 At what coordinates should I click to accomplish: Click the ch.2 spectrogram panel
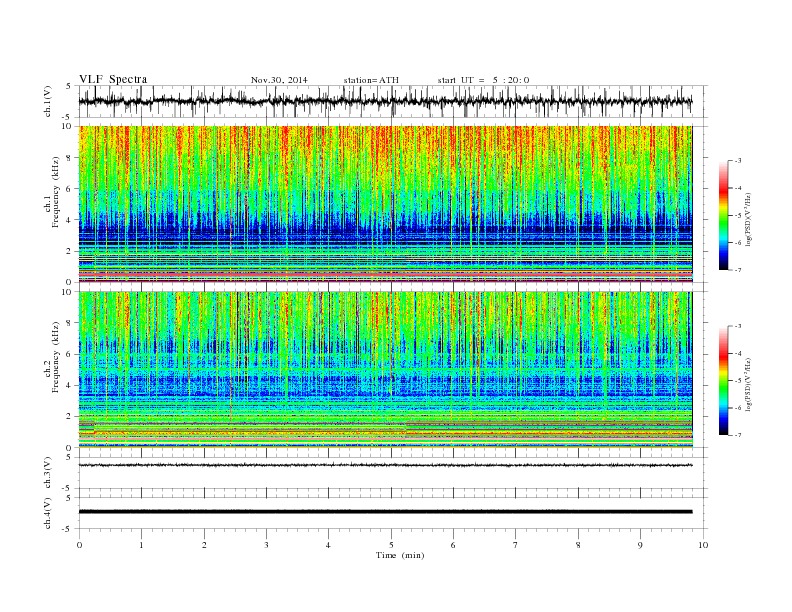point(385,370)
